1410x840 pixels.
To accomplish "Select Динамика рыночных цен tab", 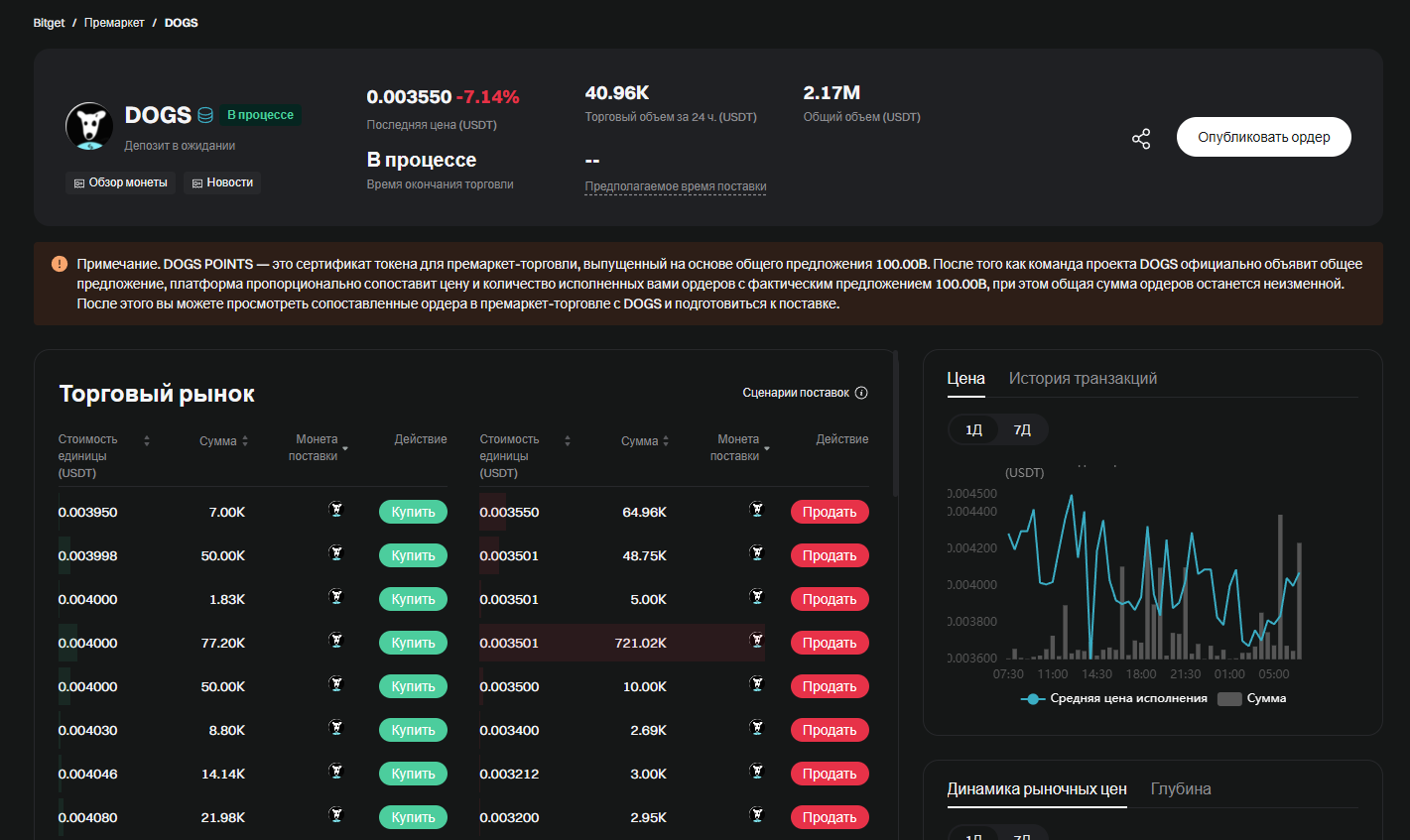I will [x=1037, y=789].
